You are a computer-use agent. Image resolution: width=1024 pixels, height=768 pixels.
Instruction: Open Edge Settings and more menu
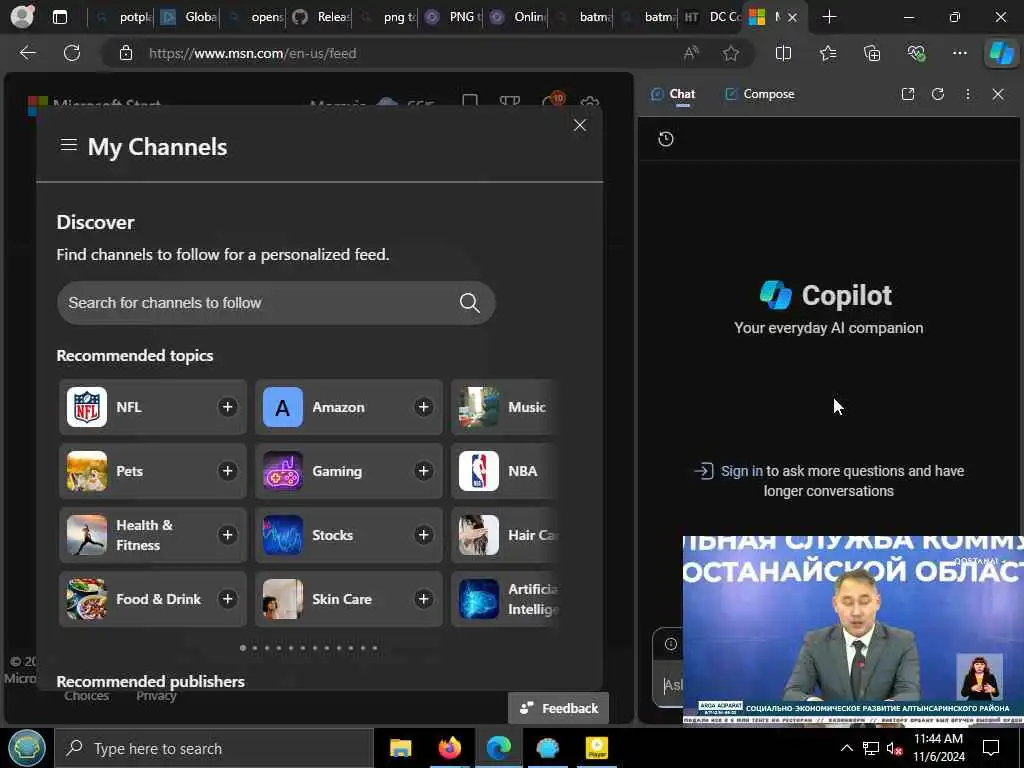click(x=960, y=54)
